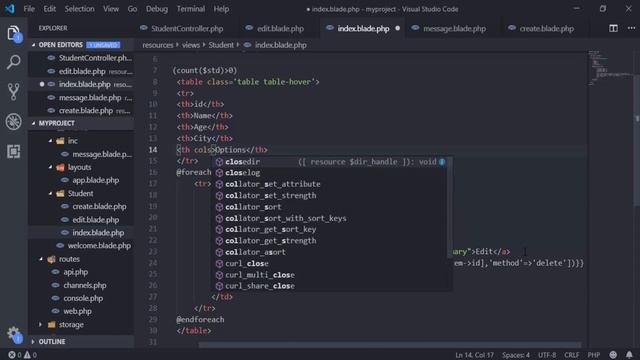Click the Spaces: 4 indentation status
The width and height of the screenshot is (640, 360).
[516, 355]
